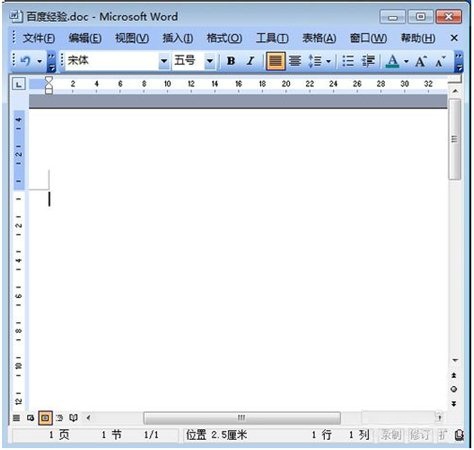Open the 五号 font size dropdown arrow

pyautogui.click(x=210, y=61)
